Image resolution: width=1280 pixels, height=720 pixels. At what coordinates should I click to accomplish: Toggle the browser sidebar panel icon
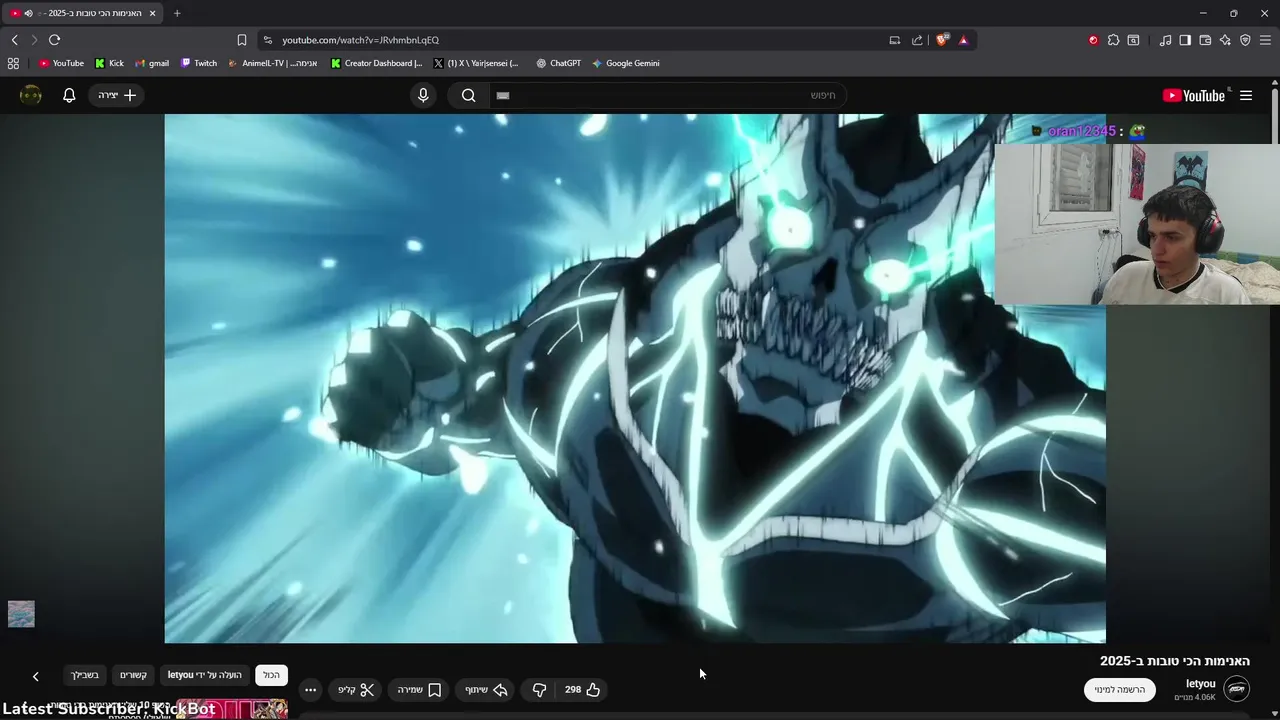pos(1185,40)
